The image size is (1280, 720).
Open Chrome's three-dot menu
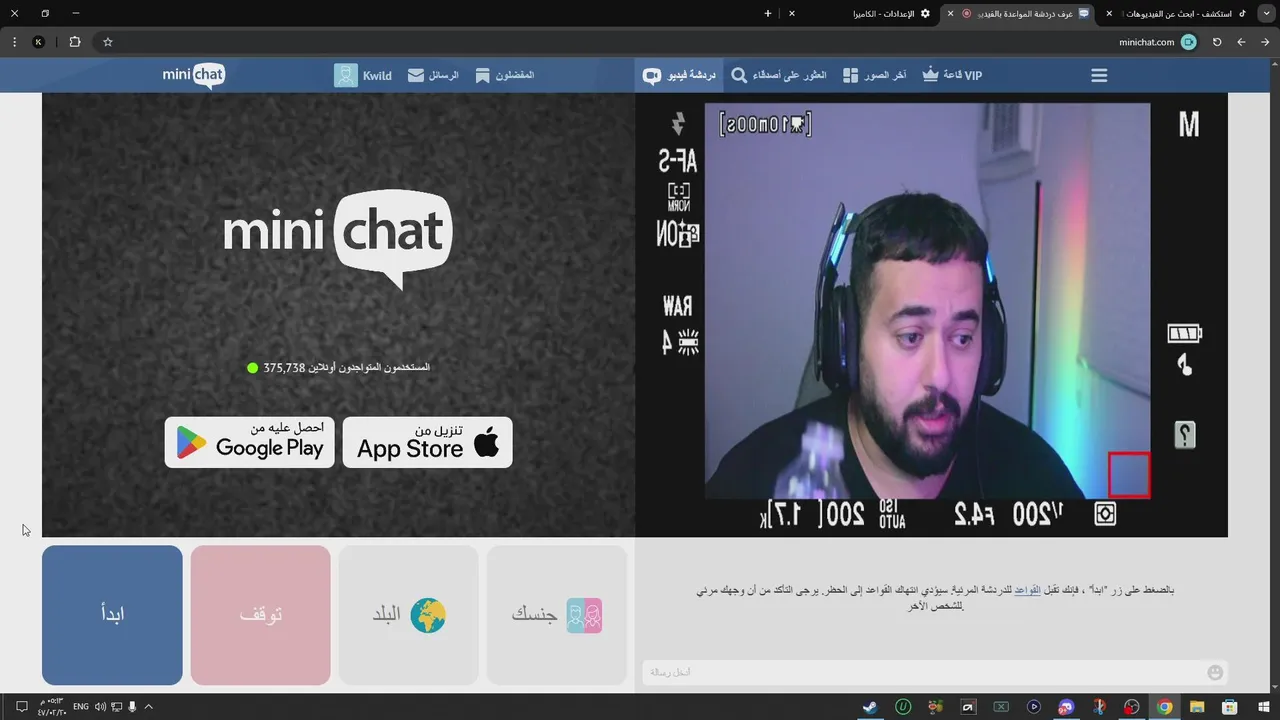(x=15, y=42)
